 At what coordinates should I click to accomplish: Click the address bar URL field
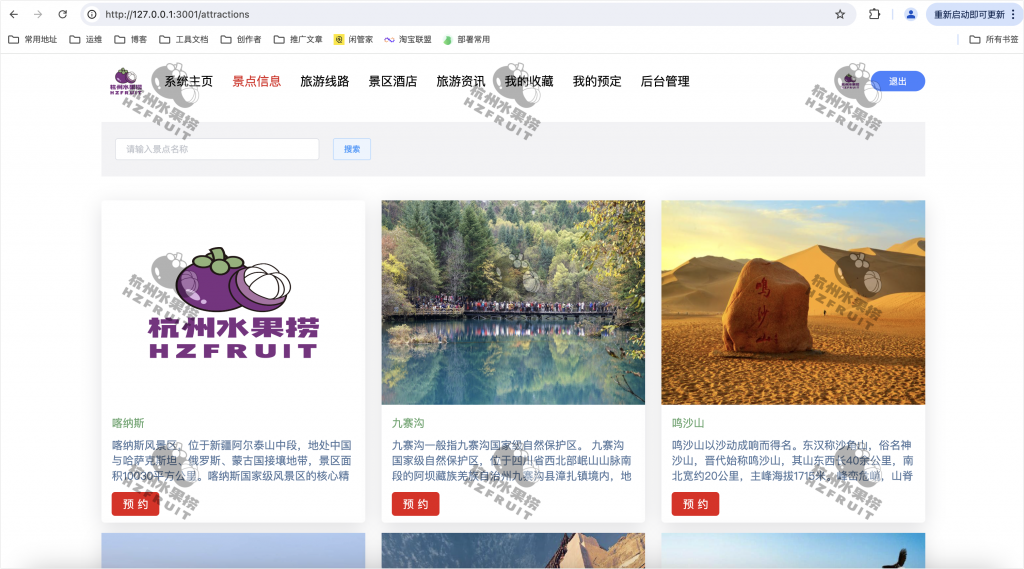coord(467,14)
